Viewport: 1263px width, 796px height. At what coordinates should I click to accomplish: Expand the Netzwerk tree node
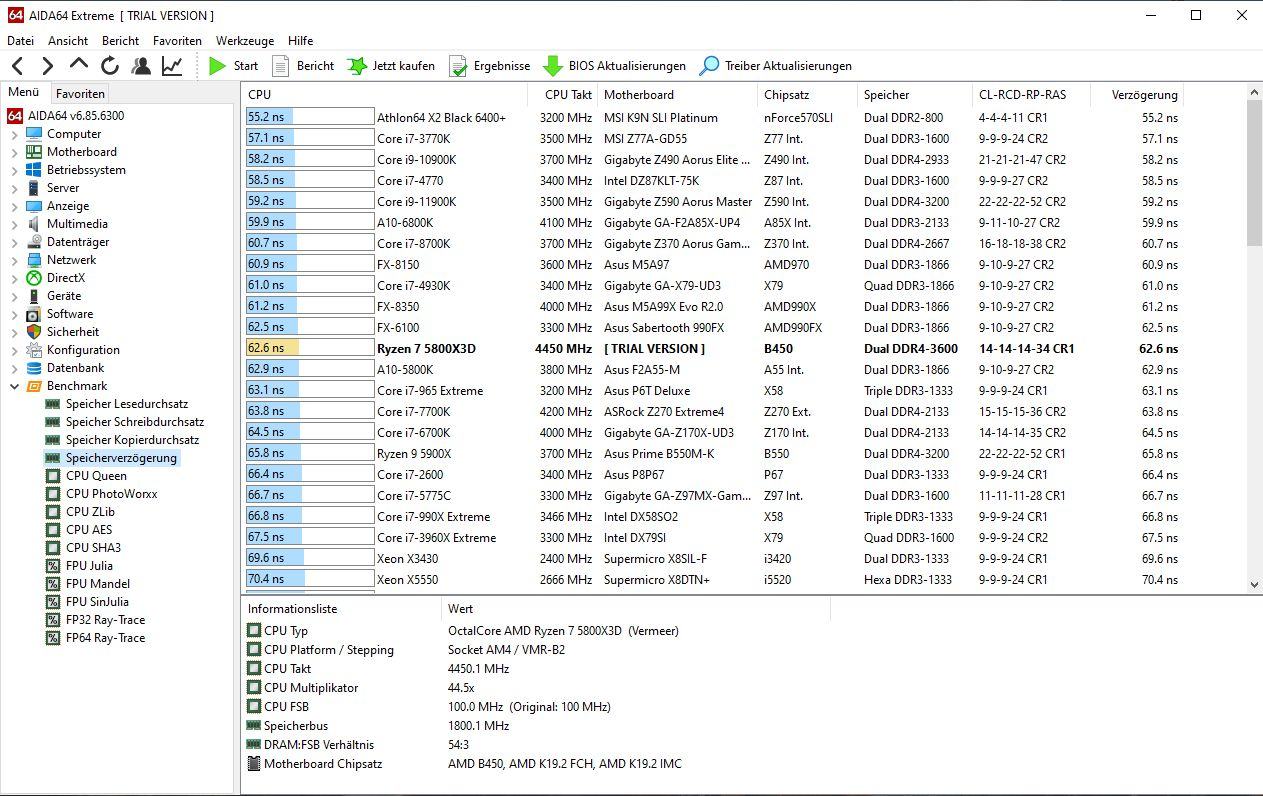point(14,260)
